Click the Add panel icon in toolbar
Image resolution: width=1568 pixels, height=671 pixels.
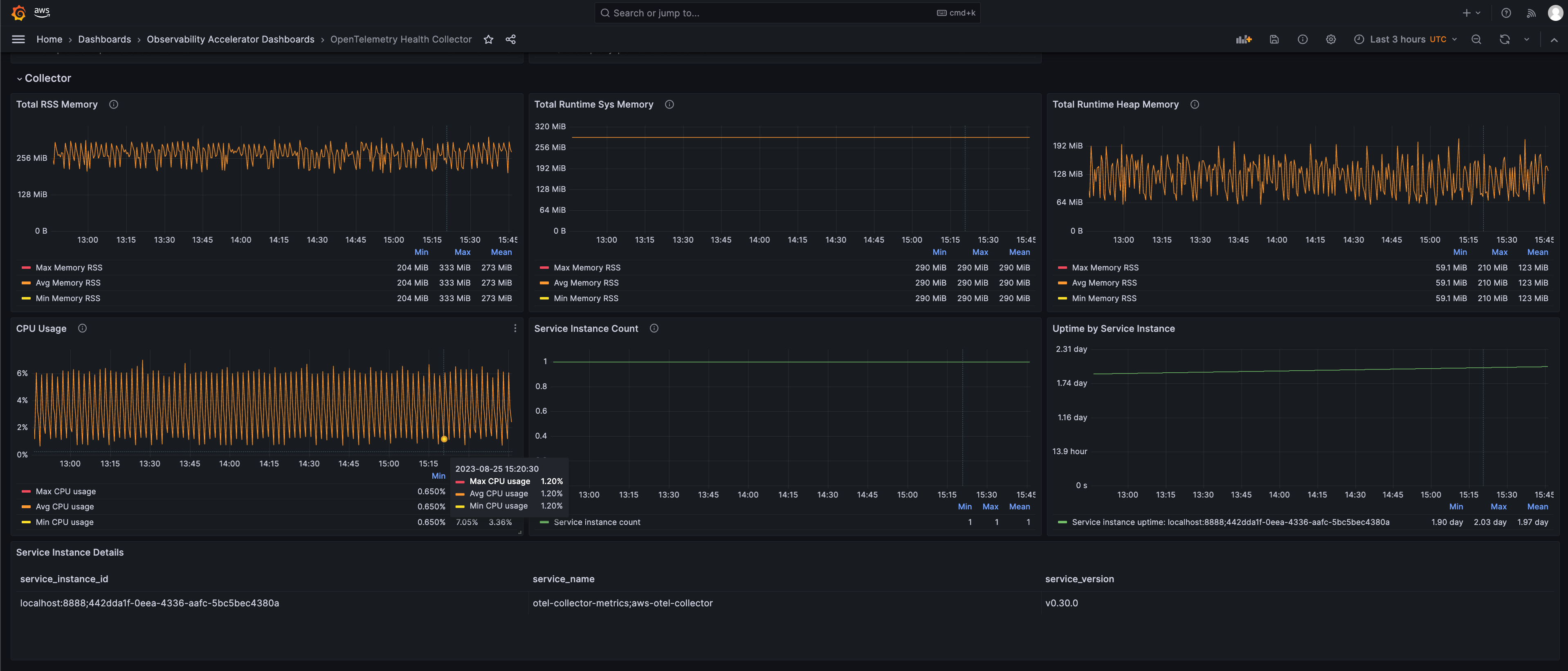click(1244, 40)
